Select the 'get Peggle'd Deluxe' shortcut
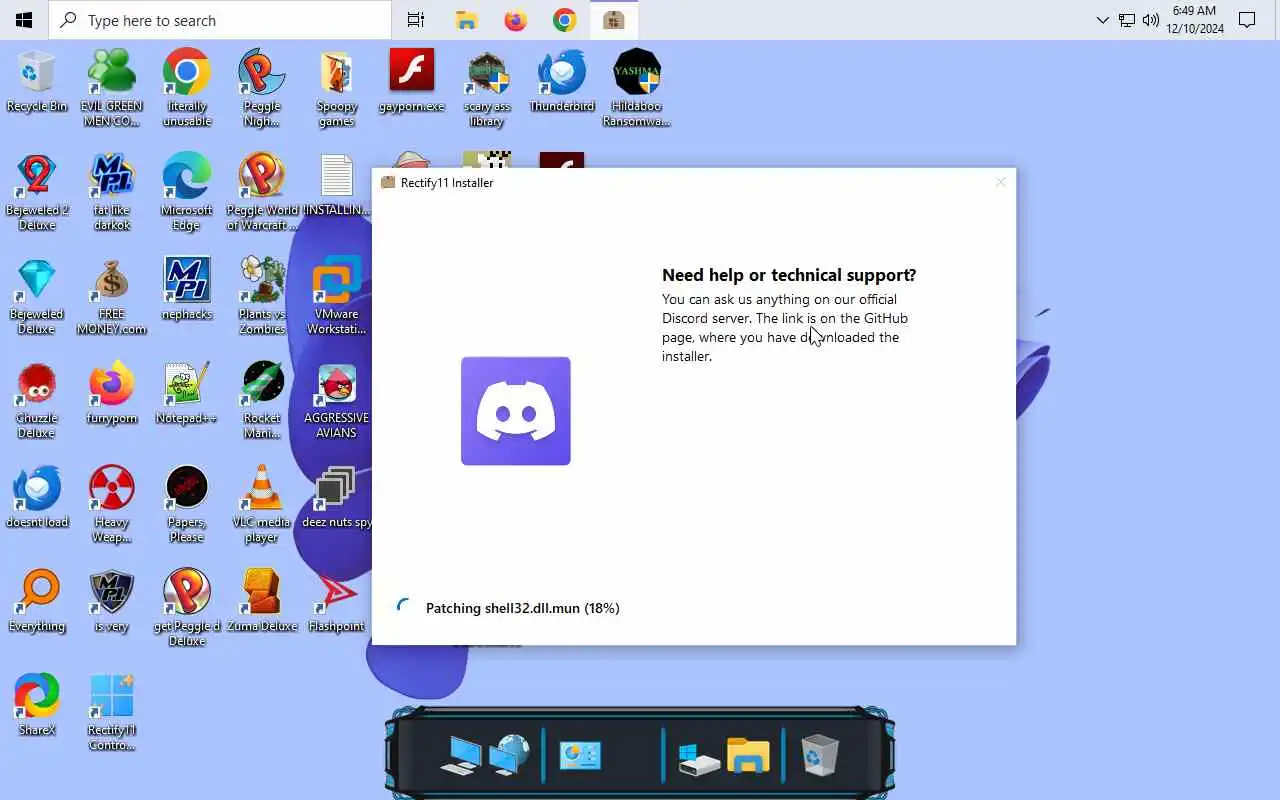 [x=187, y=608]
